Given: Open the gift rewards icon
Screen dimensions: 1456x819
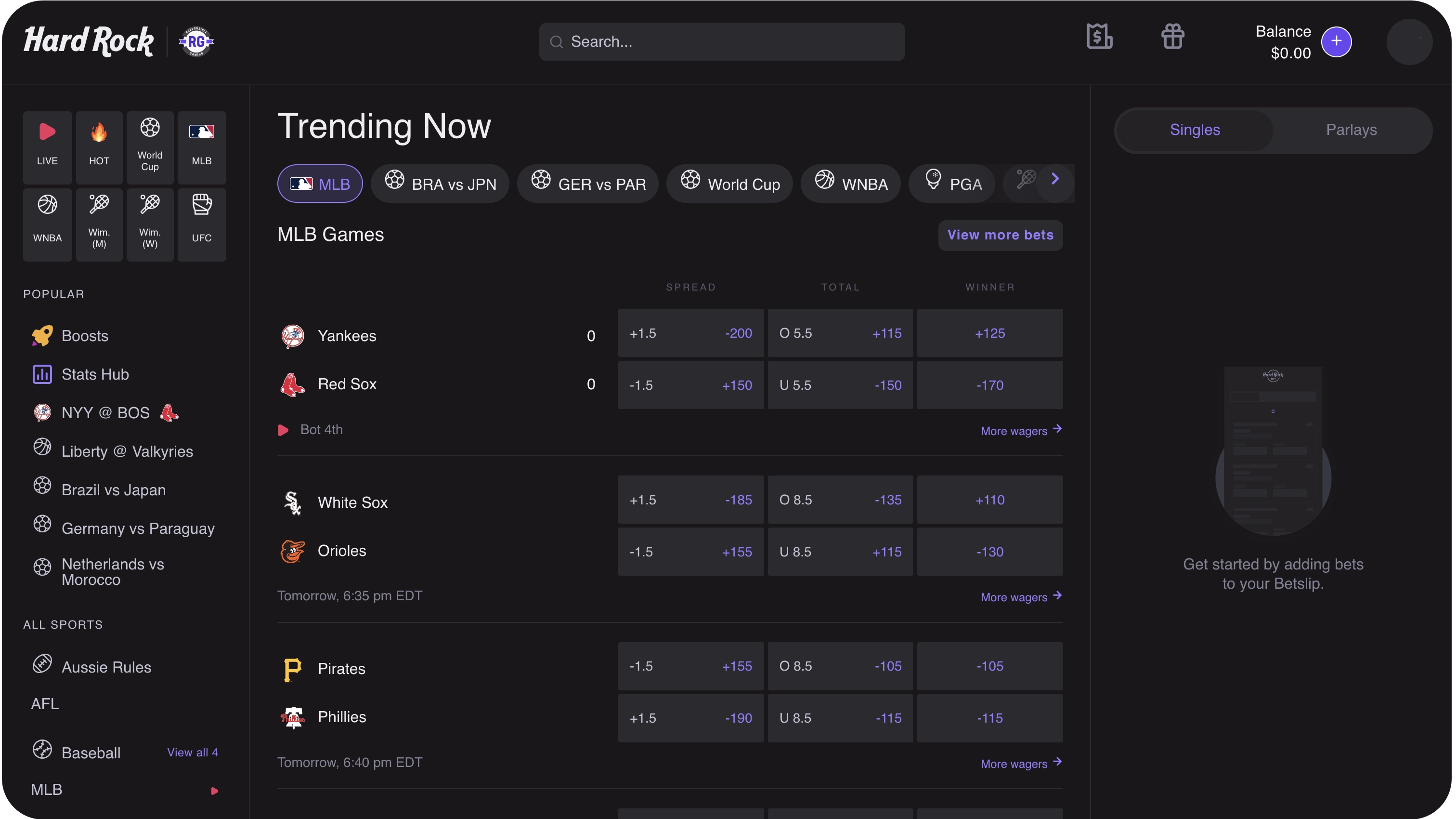Looking at the screenshot, I should (x=1173, y=37).
